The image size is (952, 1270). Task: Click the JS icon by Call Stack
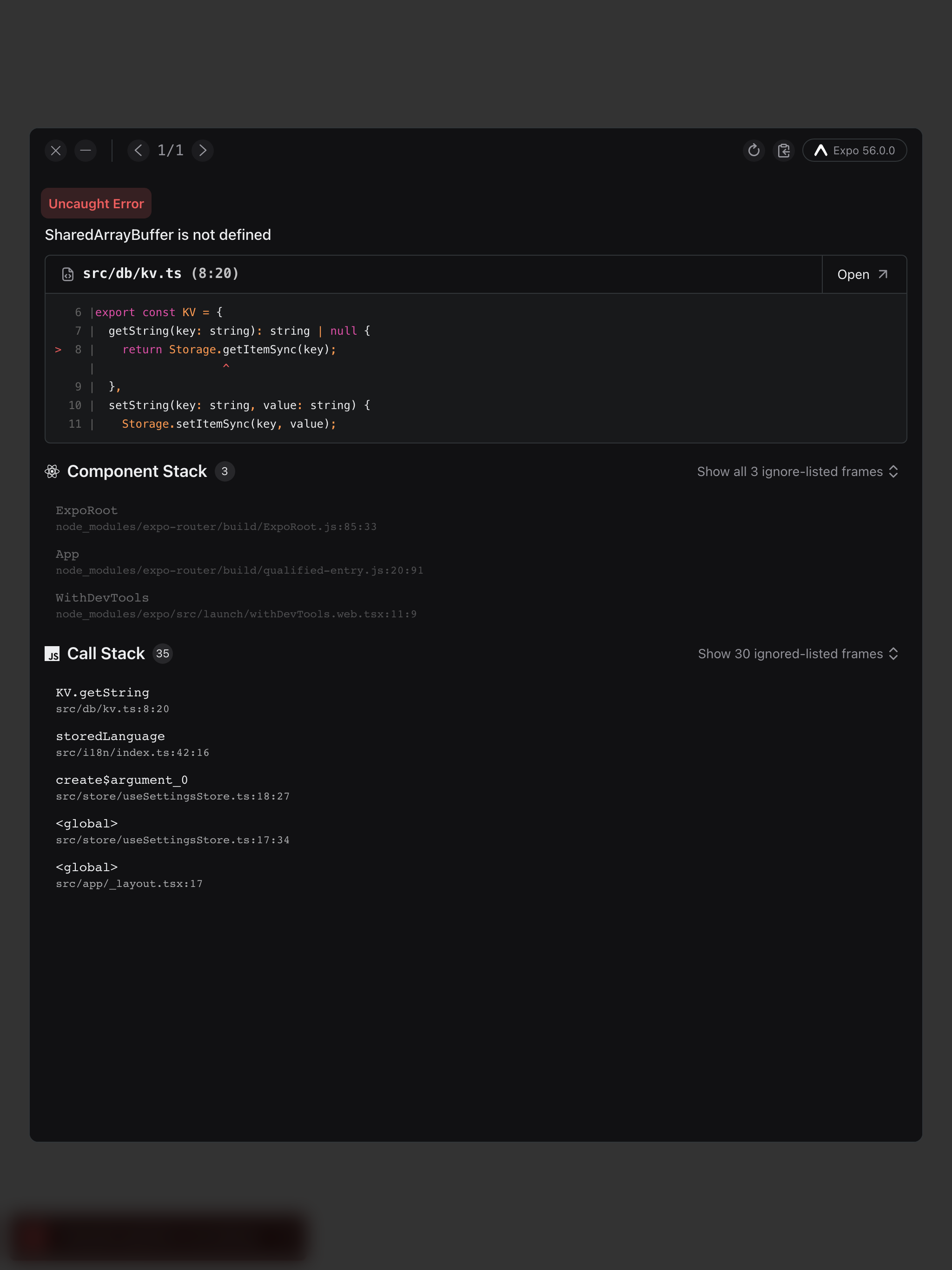52,654
